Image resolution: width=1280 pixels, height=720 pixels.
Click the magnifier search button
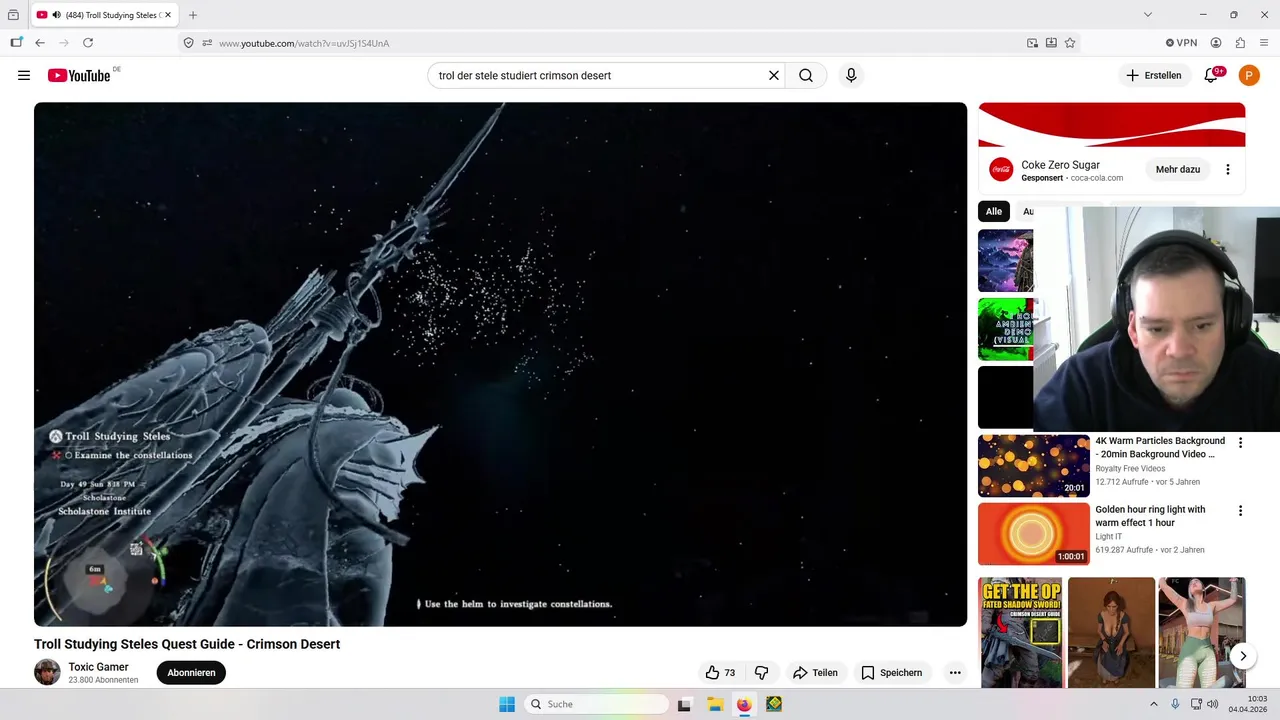pos(806,75)
